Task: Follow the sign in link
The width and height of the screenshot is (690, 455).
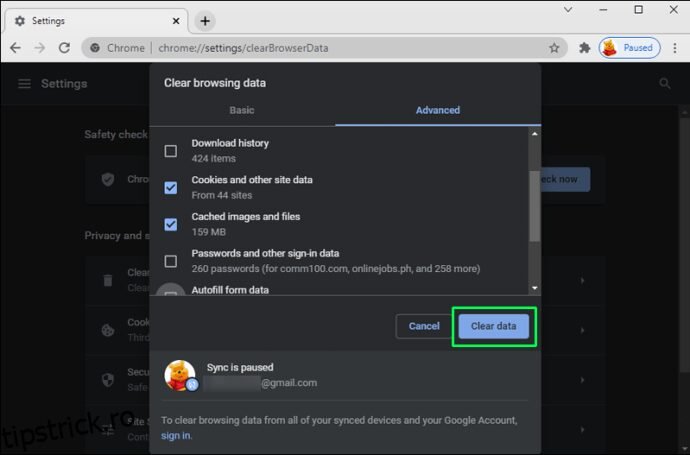Action: pyautogui.click(x=176, y=435)
